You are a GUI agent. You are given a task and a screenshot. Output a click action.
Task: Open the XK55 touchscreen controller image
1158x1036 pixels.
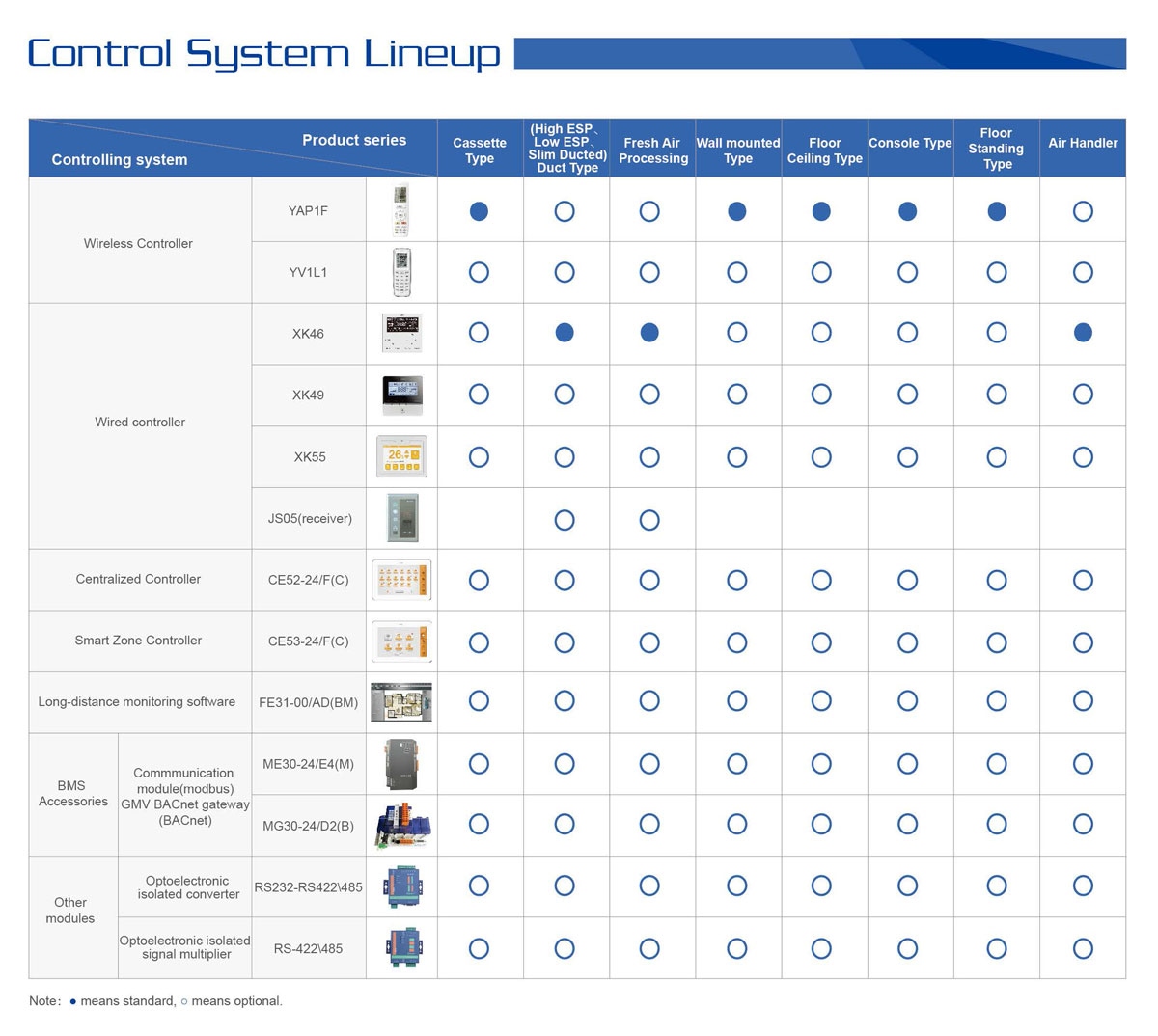[x=401, y=456]
